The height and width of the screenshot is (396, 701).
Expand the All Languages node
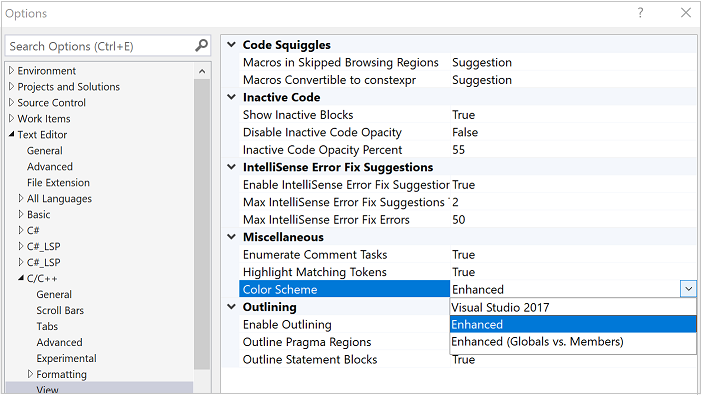tap(21, 198)
